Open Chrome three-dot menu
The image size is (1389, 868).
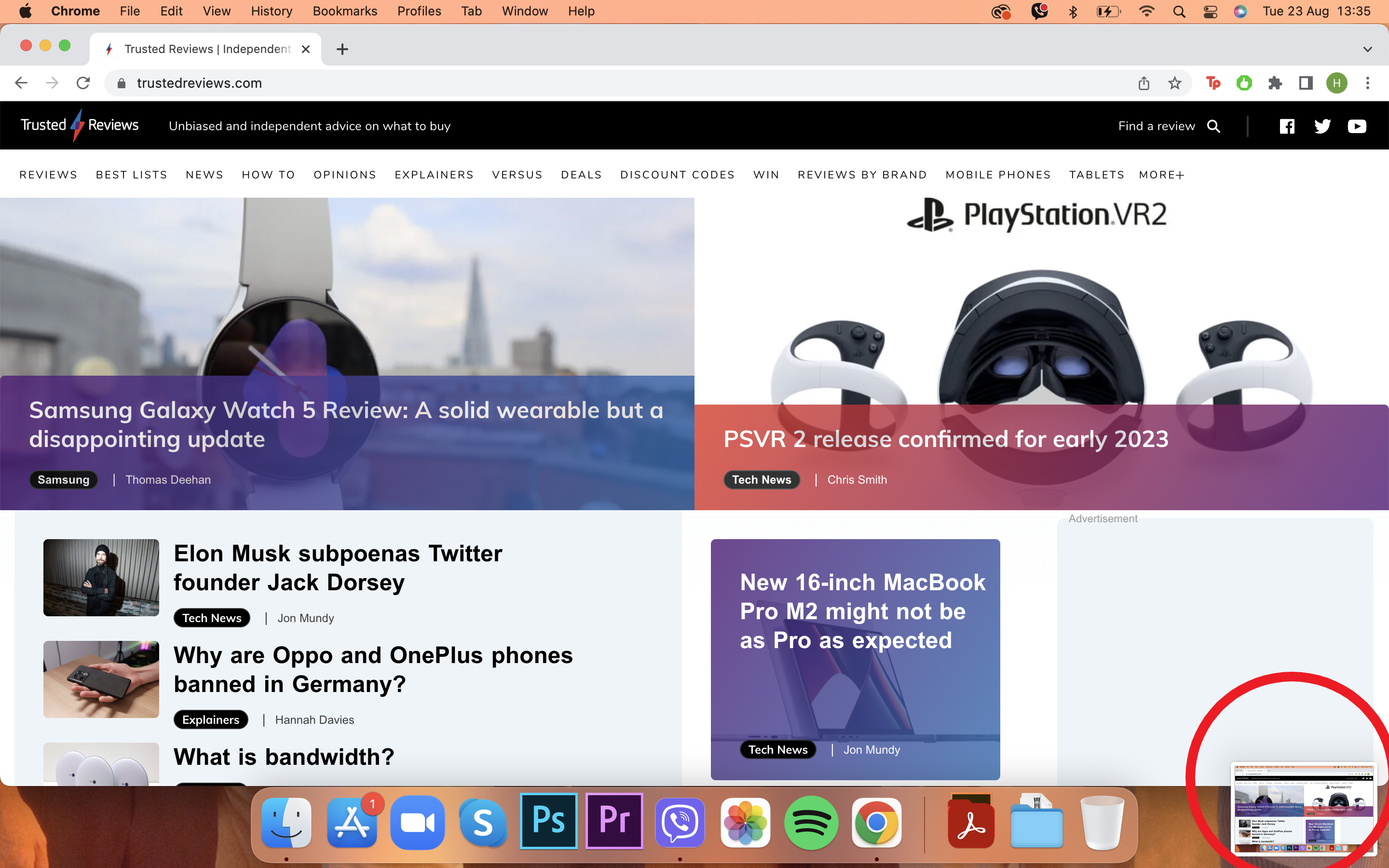[1368, 83]
